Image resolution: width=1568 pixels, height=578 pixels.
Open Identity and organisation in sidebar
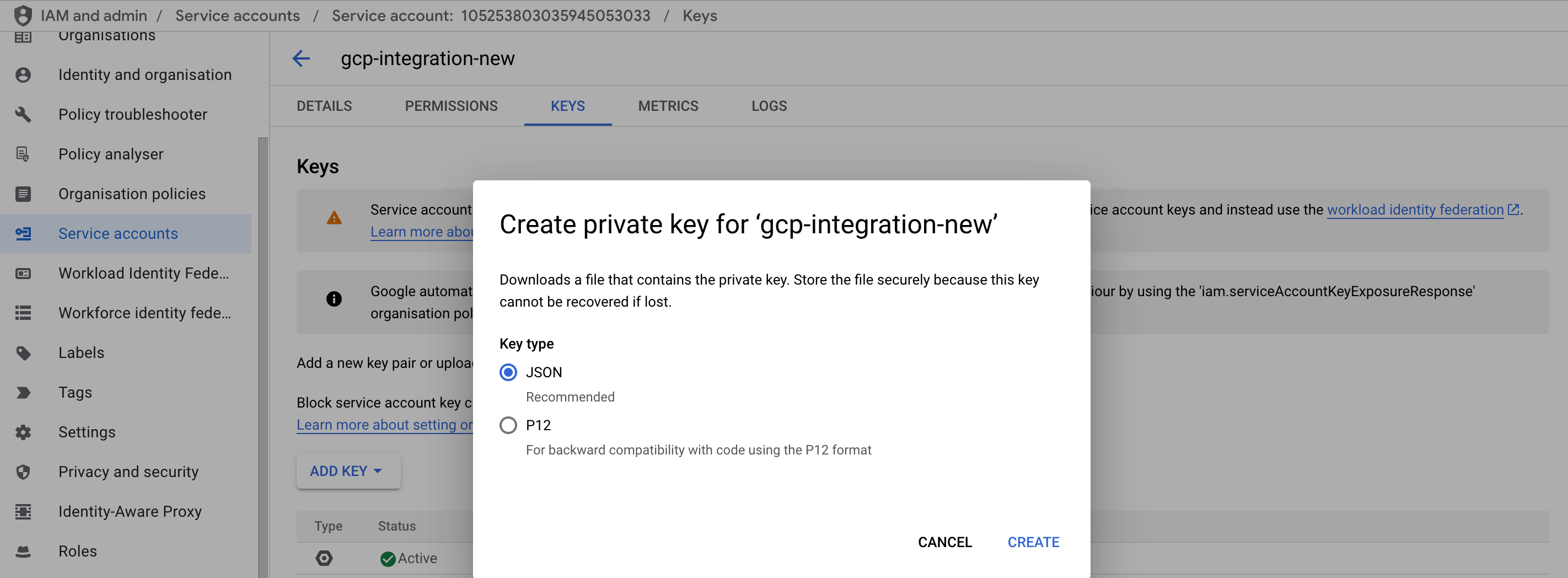125,75
